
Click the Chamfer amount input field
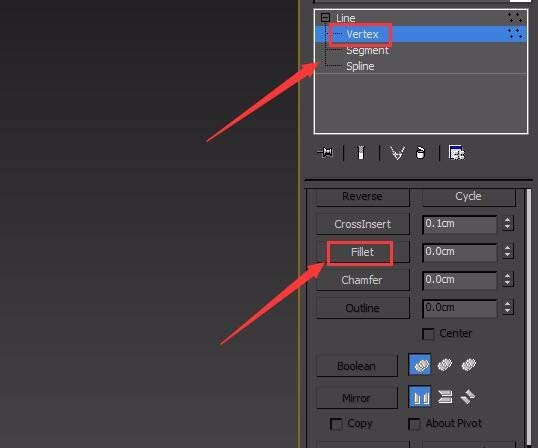click(x=459, y=280)
